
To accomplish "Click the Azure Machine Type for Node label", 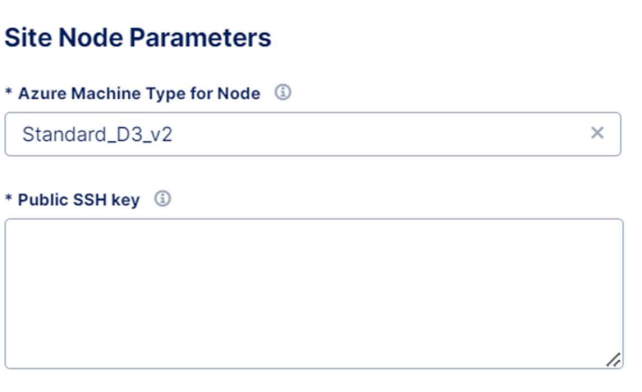I will tap(139, 93).
